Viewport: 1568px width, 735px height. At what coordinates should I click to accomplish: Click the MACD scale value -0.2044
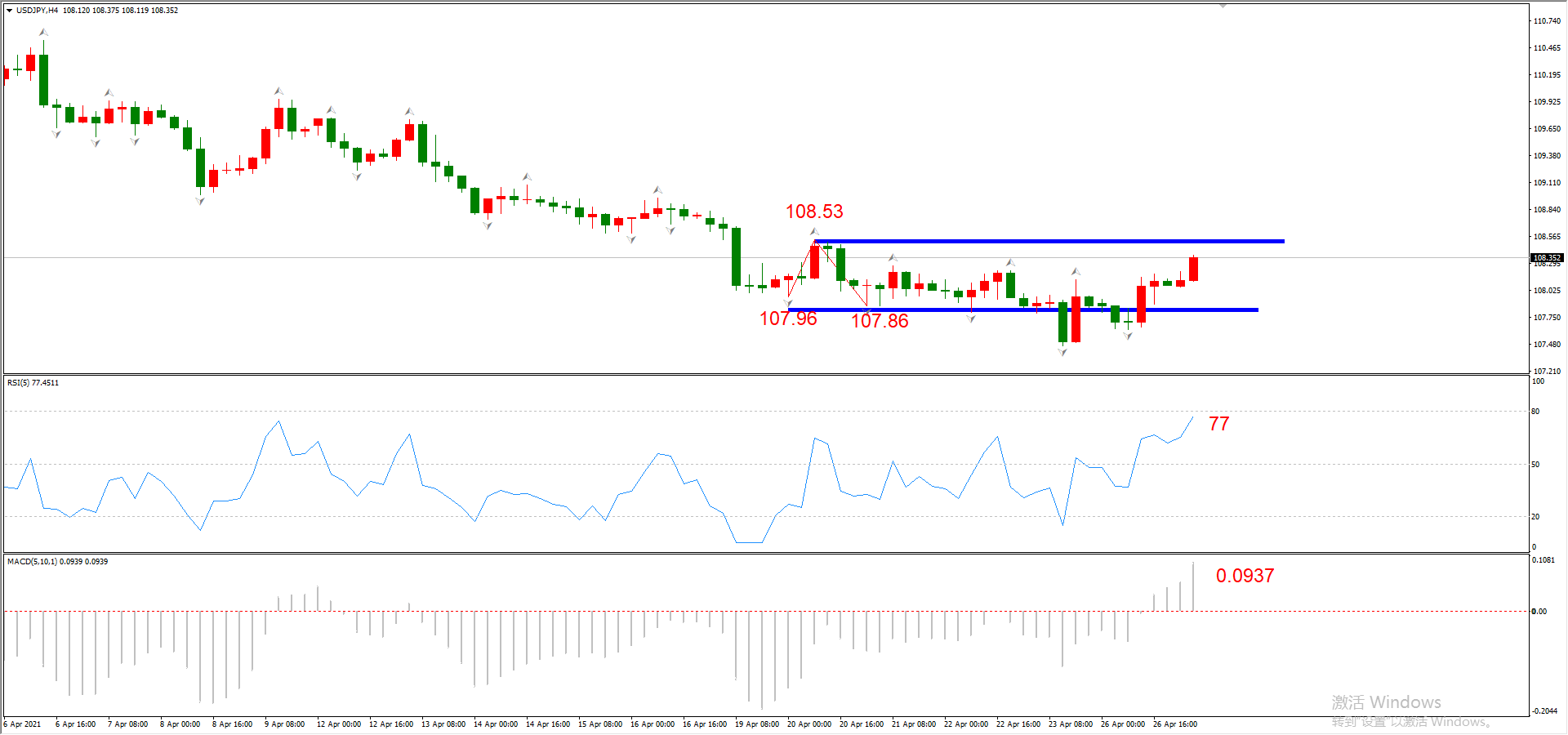click(1545, 711)
